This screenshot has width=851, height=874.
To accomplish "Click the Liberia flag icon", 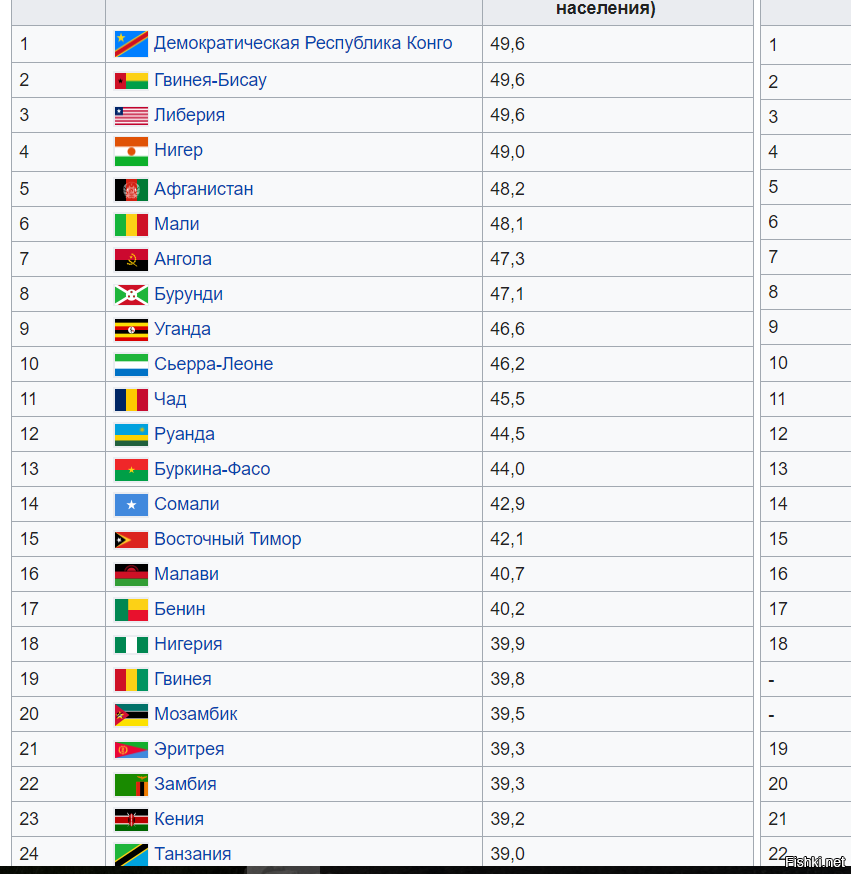I will [x=131, y=115].
